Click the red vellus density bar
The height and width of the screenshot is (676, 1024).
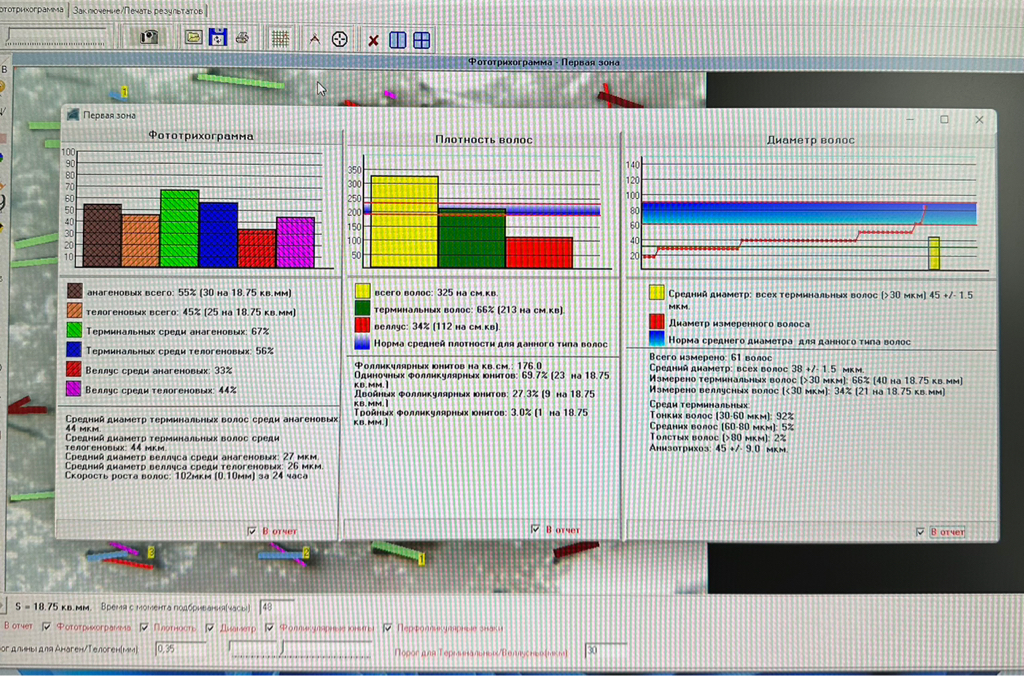click(539, 253)
